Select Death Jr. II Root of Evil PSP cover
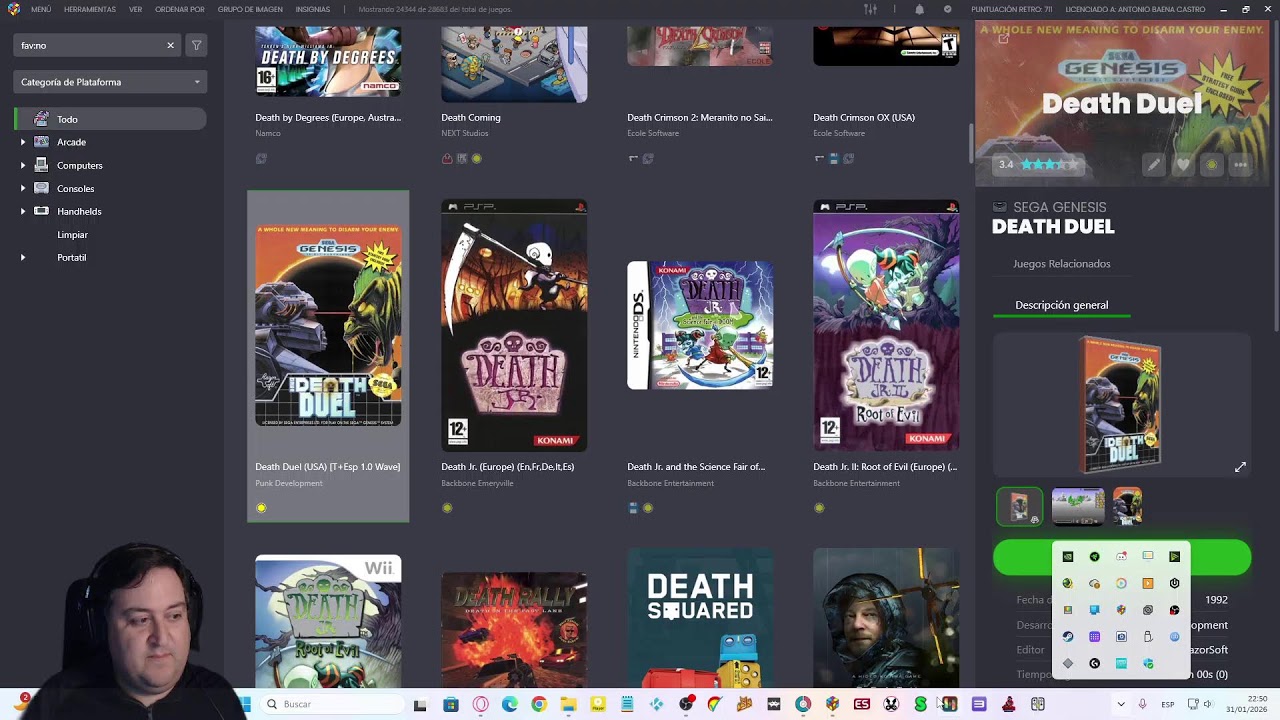 pyautogui.click(x=886, y=326)
